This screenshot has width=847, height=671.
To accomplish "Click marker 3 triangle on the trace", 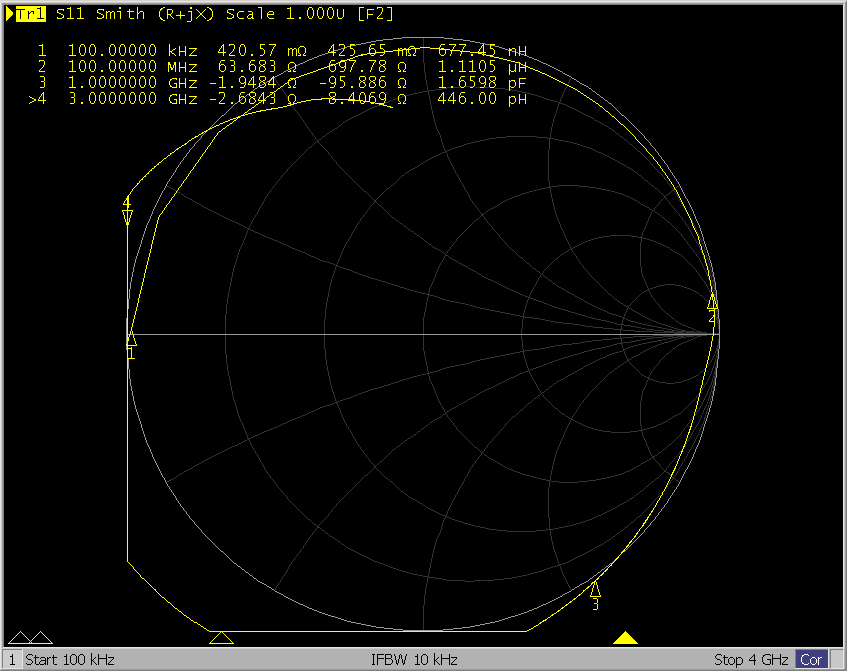I will (x=595, y=589).
